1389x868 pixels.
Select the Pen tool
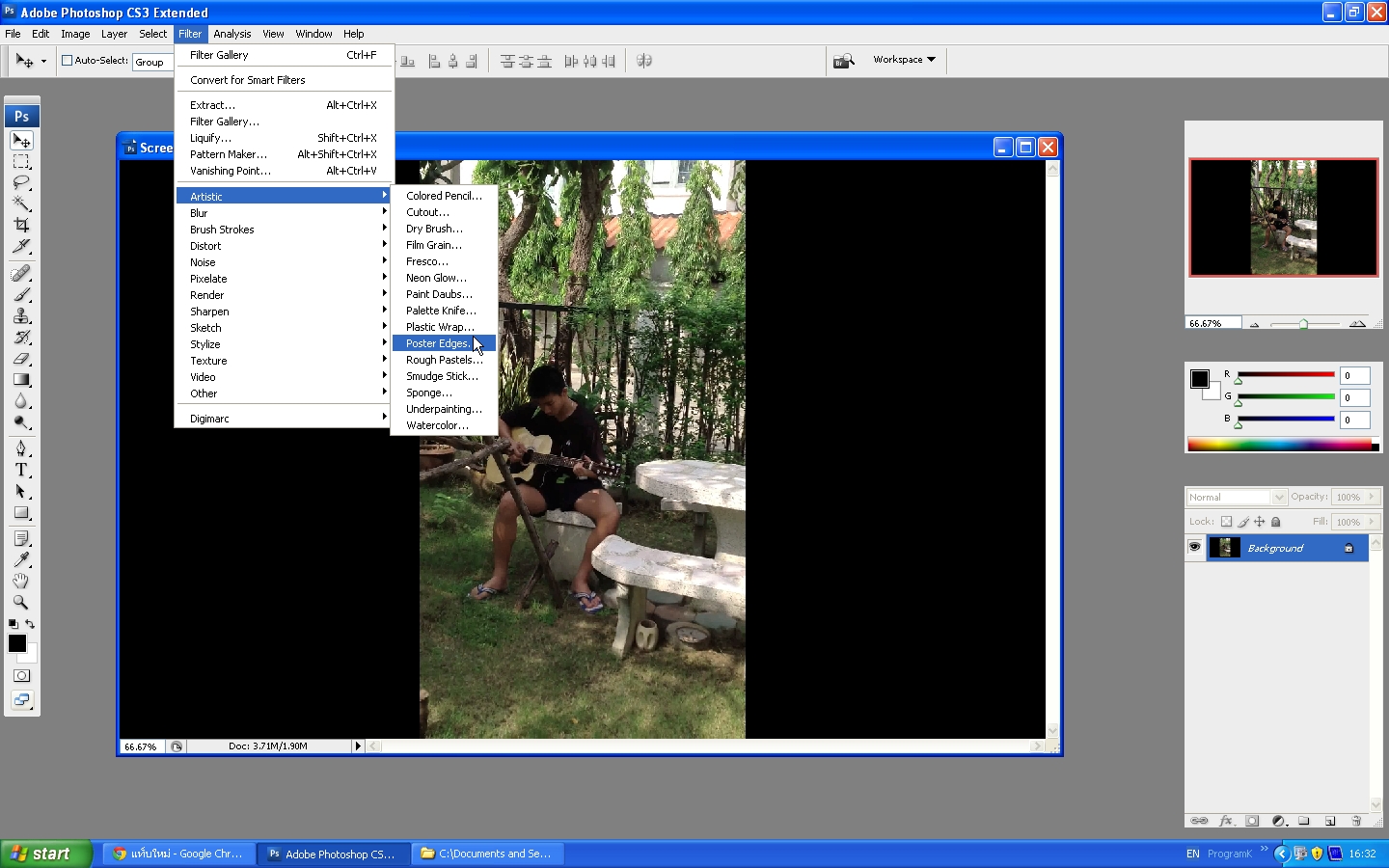point(21,448)
